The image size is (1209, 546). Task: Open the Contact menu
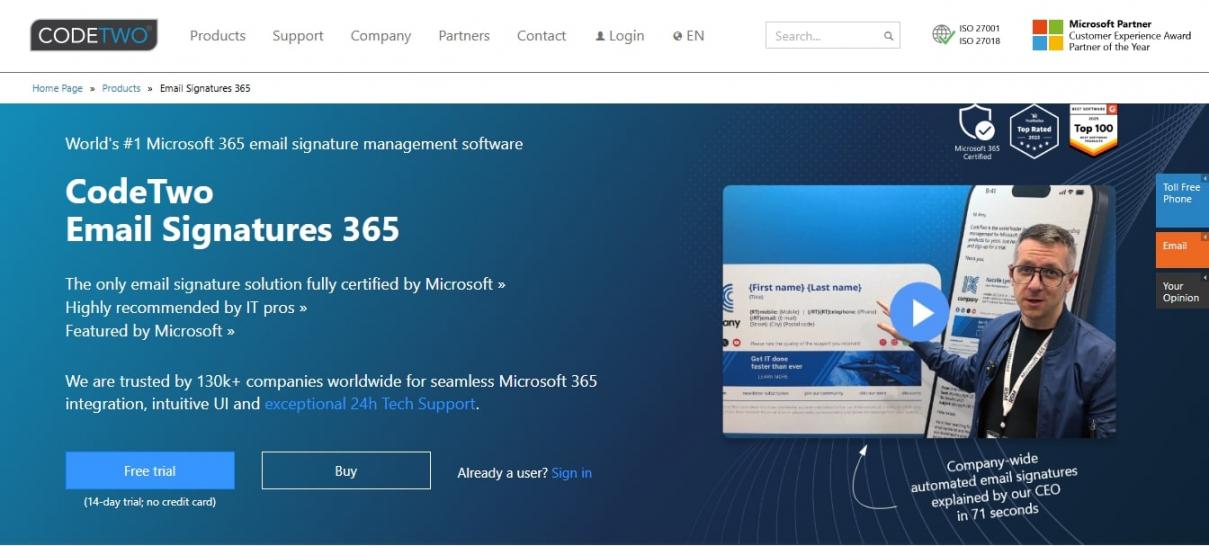coord(541,36)
